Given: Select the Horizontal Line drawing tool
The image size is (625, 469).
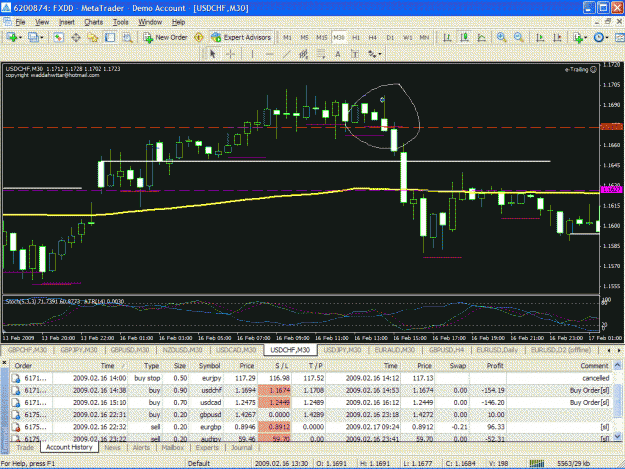Looking at the screenshot, I should [269, 54].
